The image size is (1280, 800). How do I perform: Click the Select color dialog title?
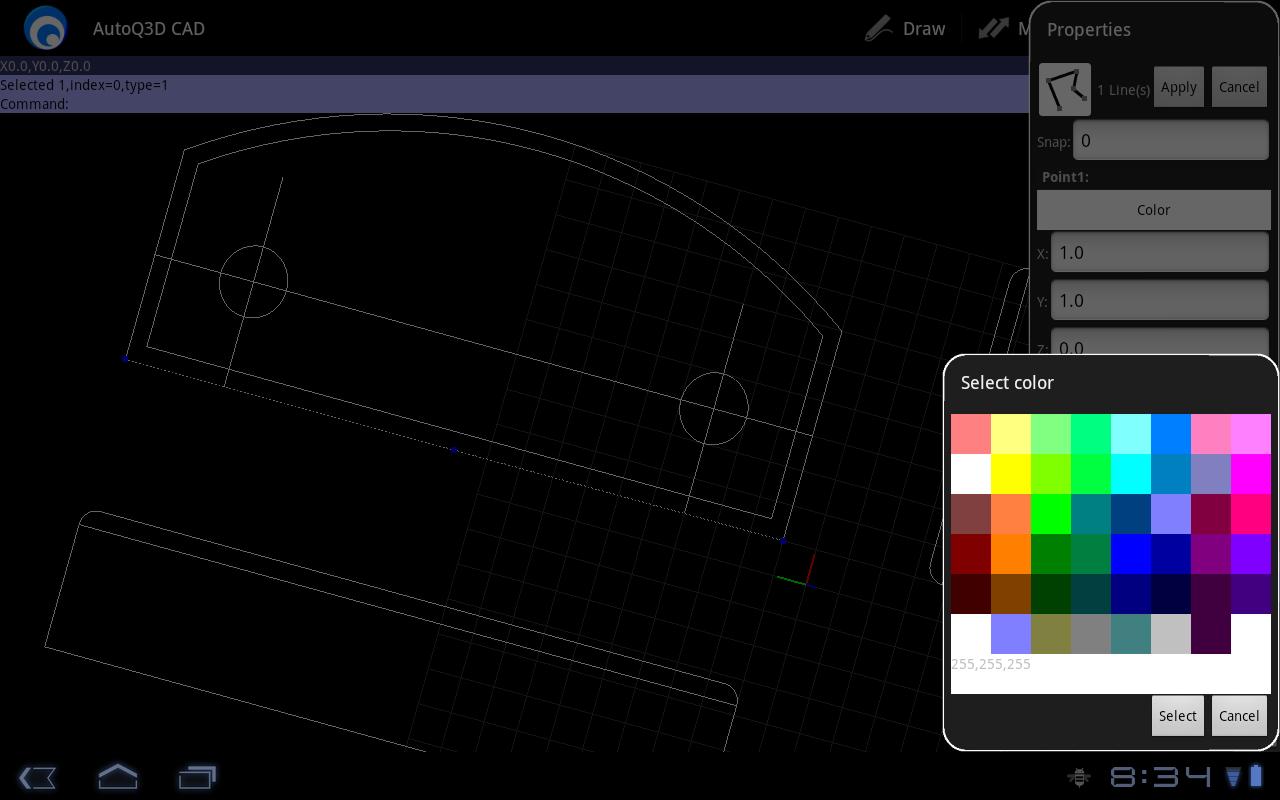1007,383
